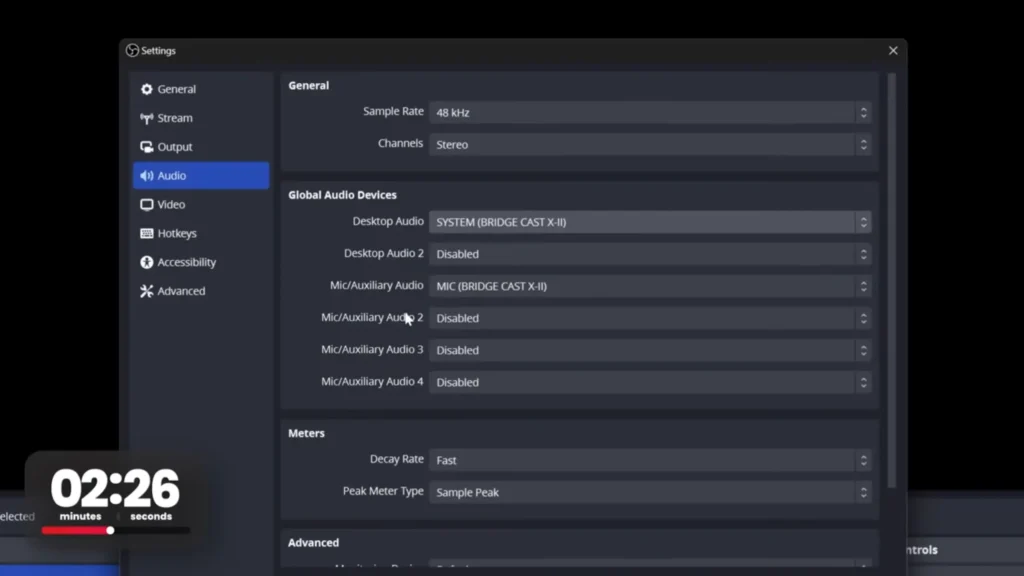Open the Hotkeys settings tab
1024x576 pixels.
[x=201, y=233]
